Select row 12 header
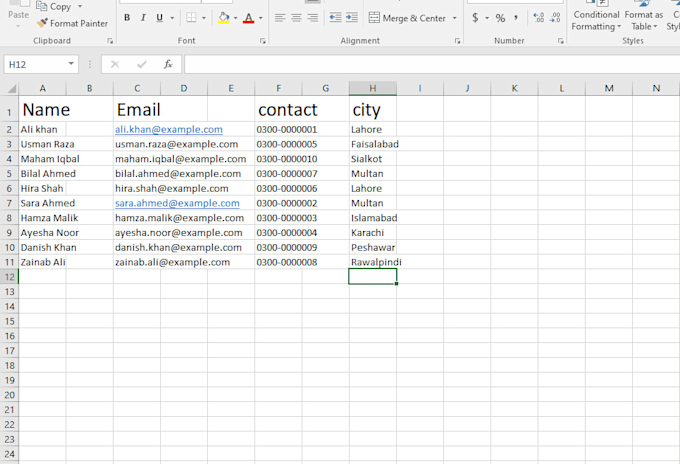Image resolution: width=680 pixels, height=464 pixels. [10, 277]
